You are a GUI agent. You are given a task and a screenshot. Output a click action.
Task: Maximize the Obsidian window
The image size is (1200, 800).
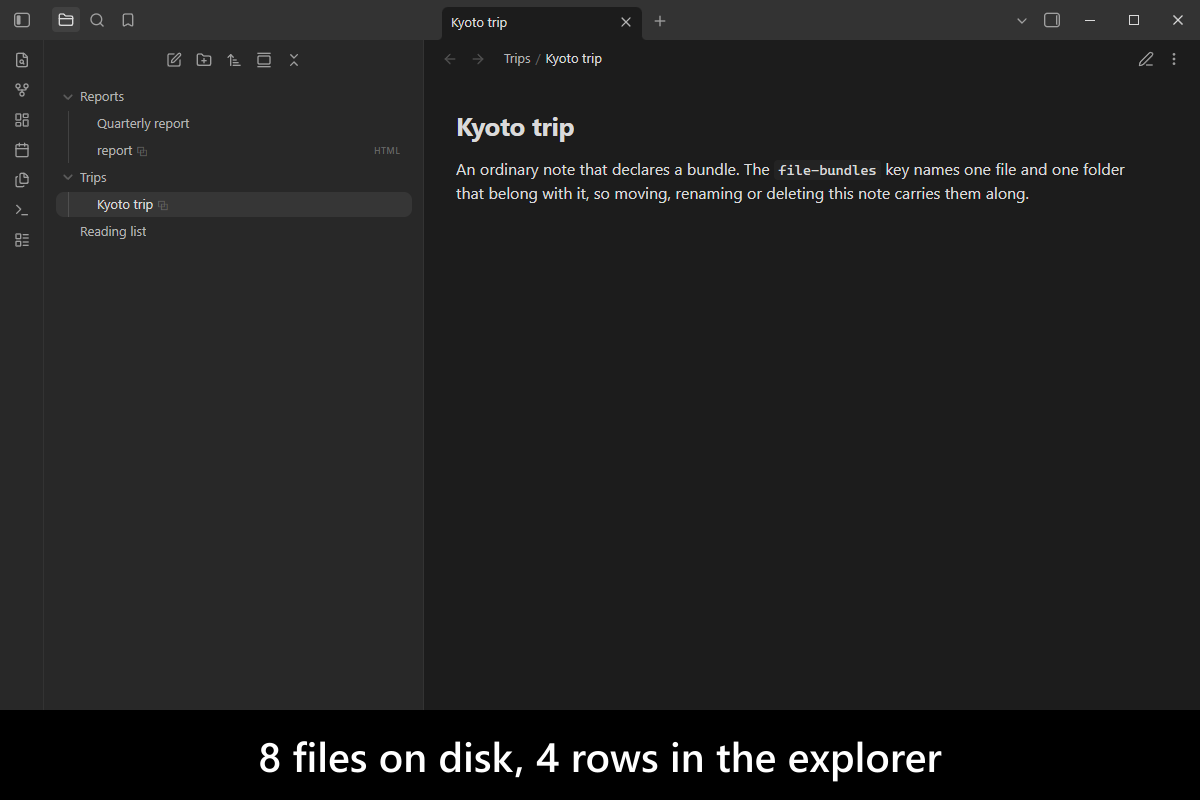coord(1134,20)
